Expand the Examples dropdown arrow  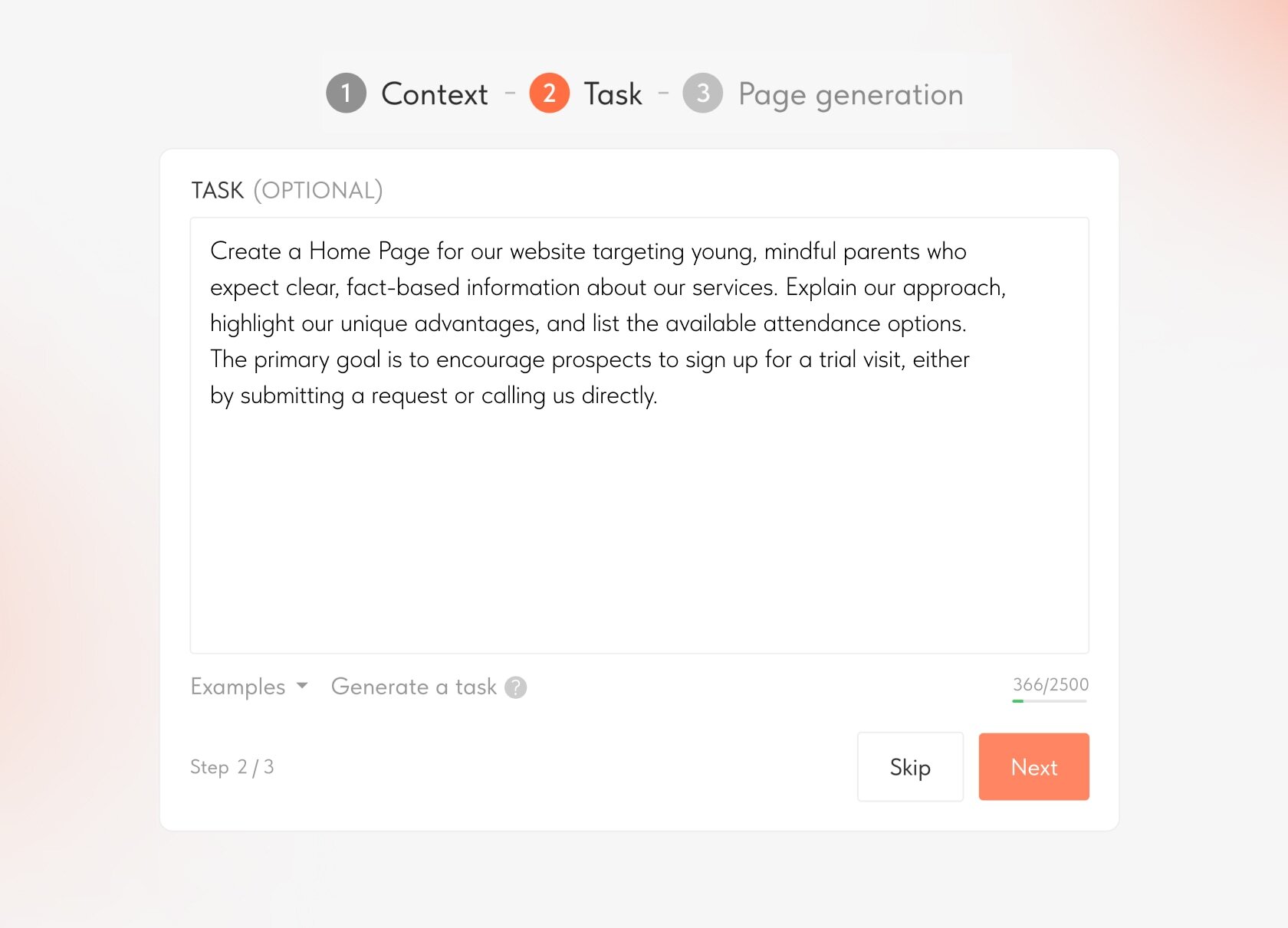click(x=302, y=685)
